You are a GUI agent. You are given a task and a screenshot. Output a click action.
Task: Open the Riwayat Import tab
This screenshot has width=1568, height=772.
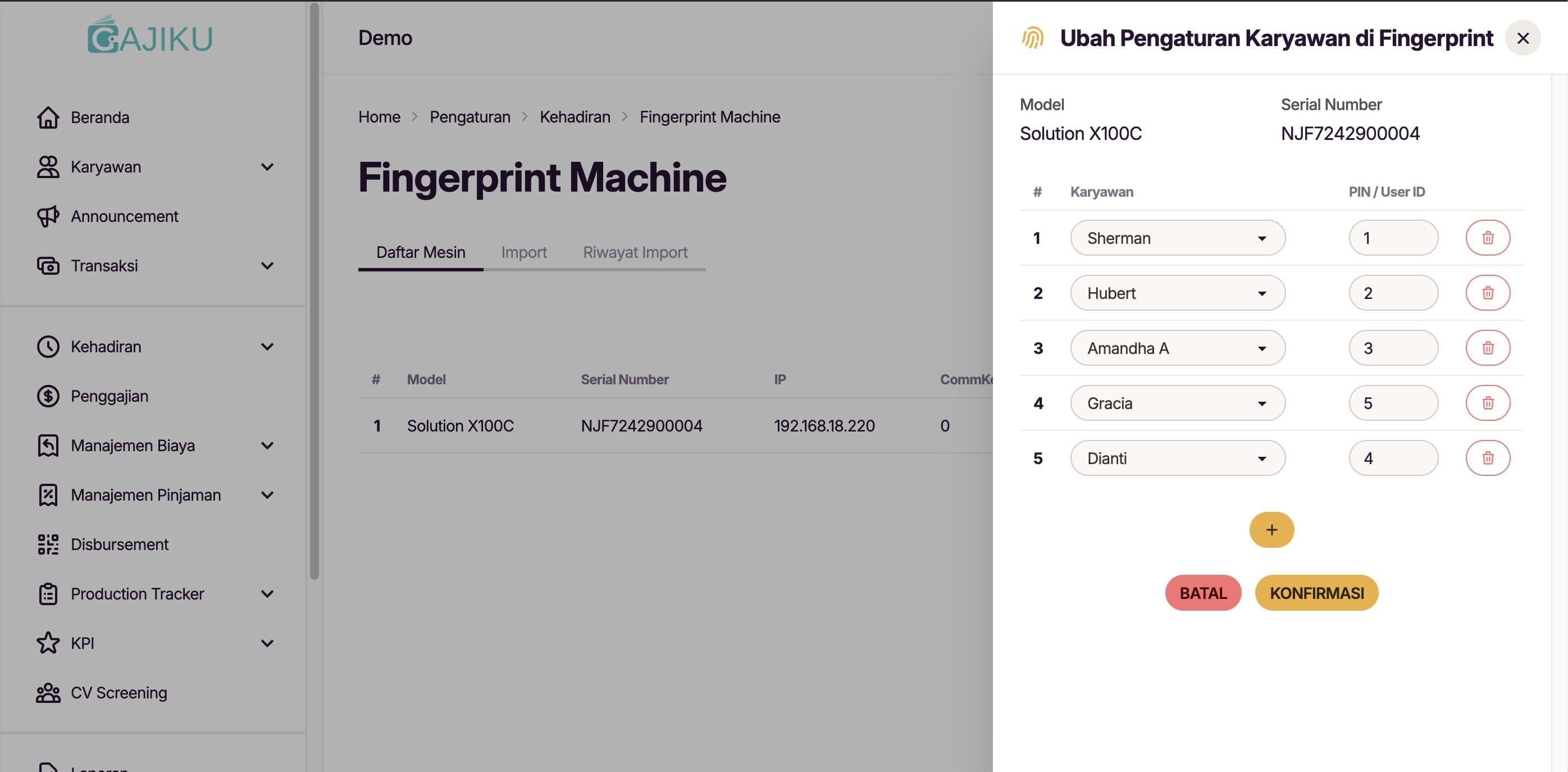point(635,252)
